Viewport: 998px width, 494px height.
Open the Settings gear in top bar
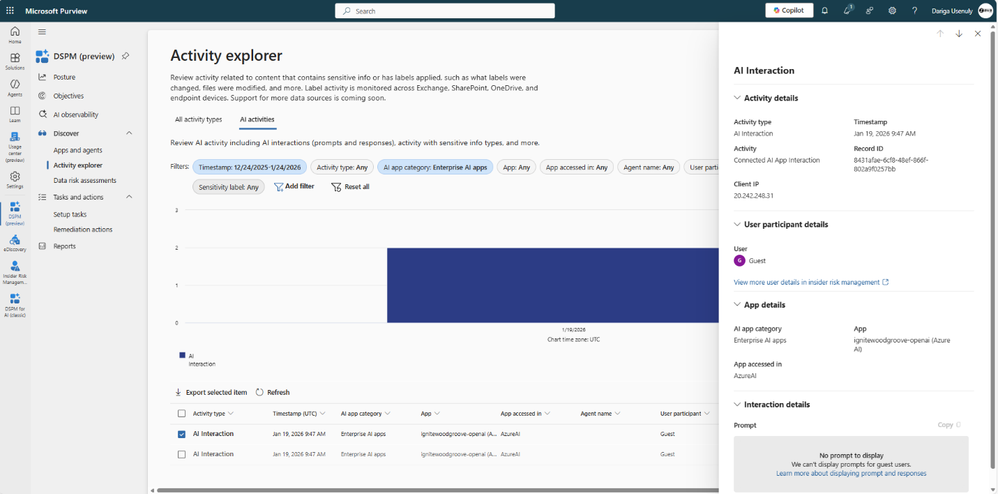click(892, 11)
